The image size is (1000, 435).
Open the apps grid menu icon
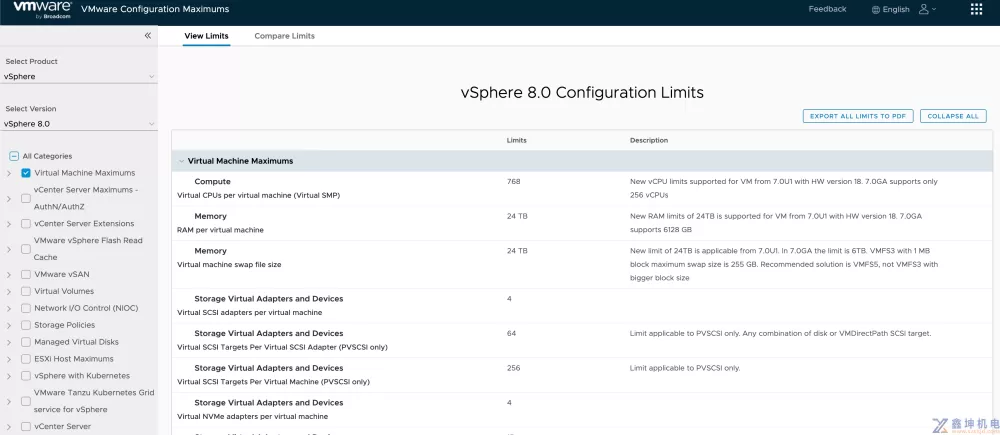(x=976, y=9)
